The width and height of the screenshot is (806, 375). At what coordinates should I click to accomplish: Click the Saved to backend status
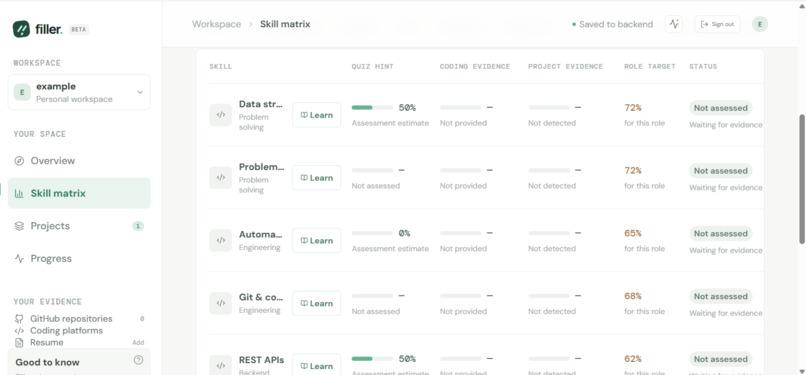click(612, 24)
